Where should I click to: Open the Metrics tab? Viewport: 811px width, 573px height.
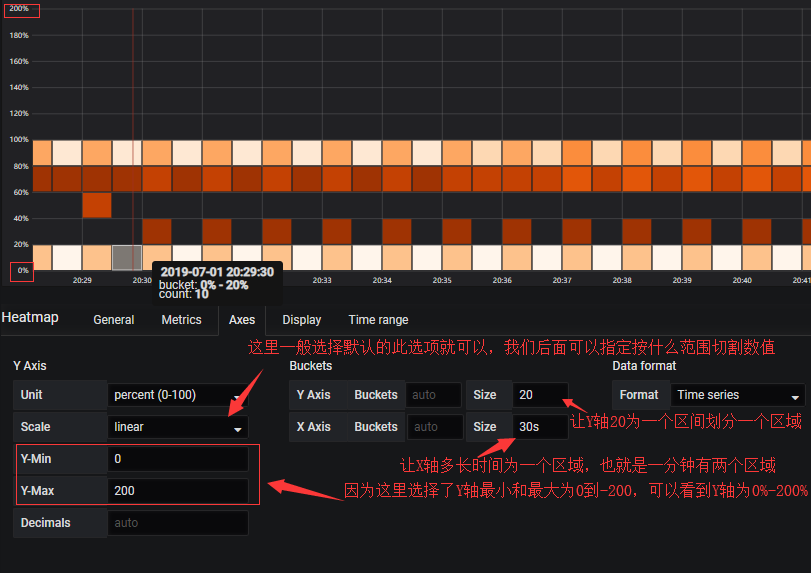pyautogui.click(x=181, y=320)
